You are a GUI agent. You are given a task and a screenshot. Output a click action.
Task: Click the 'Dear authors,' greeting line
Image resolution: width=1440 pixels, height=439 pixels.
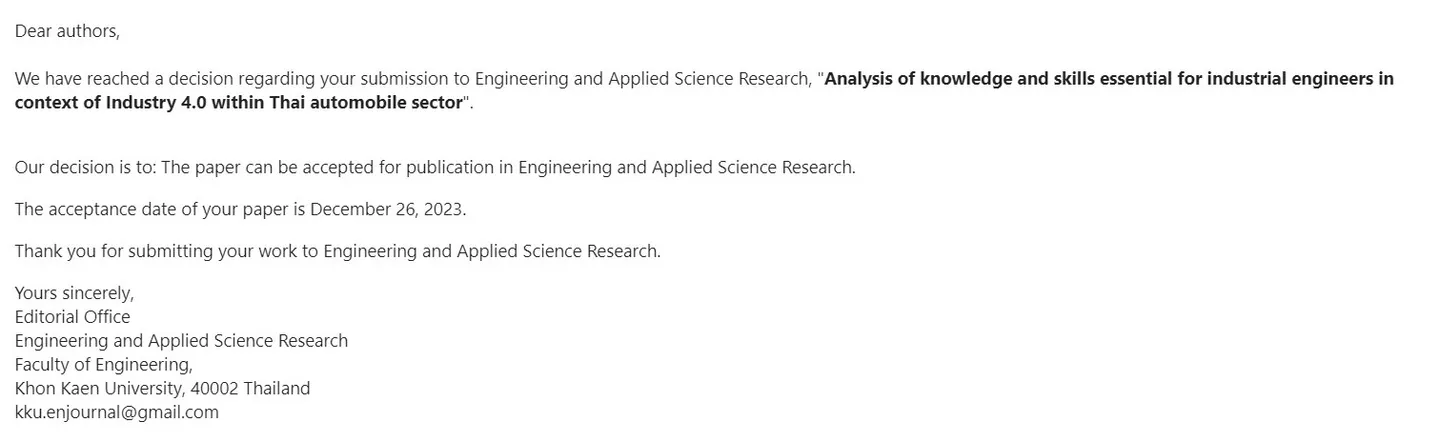[67, 31]
